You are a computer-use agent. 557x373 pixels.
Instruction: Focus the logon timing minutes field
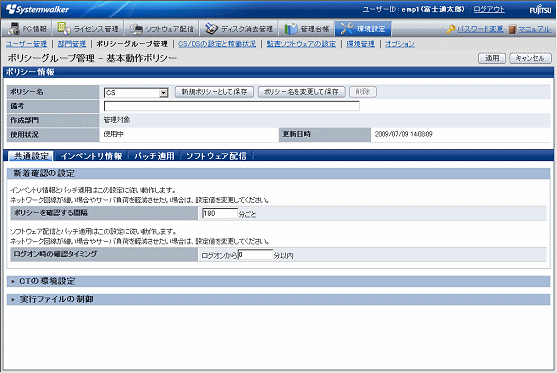coord(255,254)
